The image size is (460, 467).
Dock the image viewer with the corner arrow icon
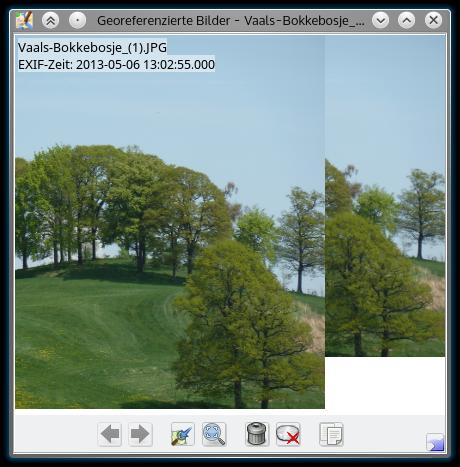tap(435, 442)
